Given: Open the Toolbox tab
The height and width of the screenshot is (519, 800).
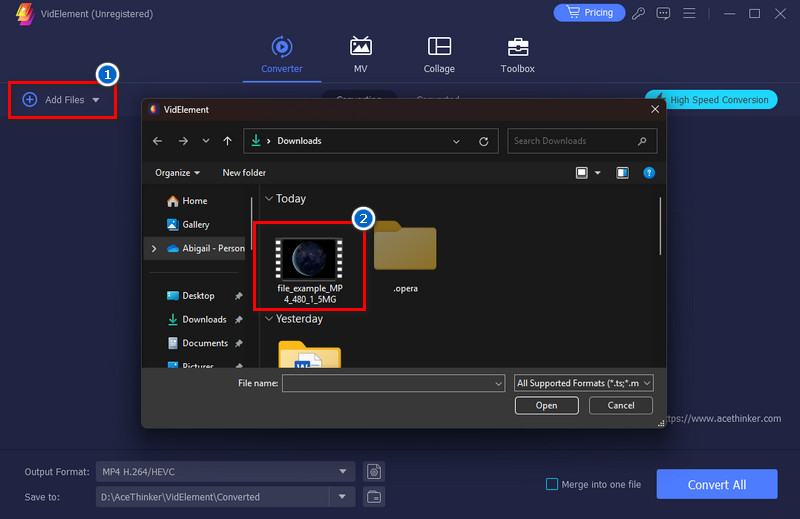Looking at the screenshot, I should coord(517,55).
